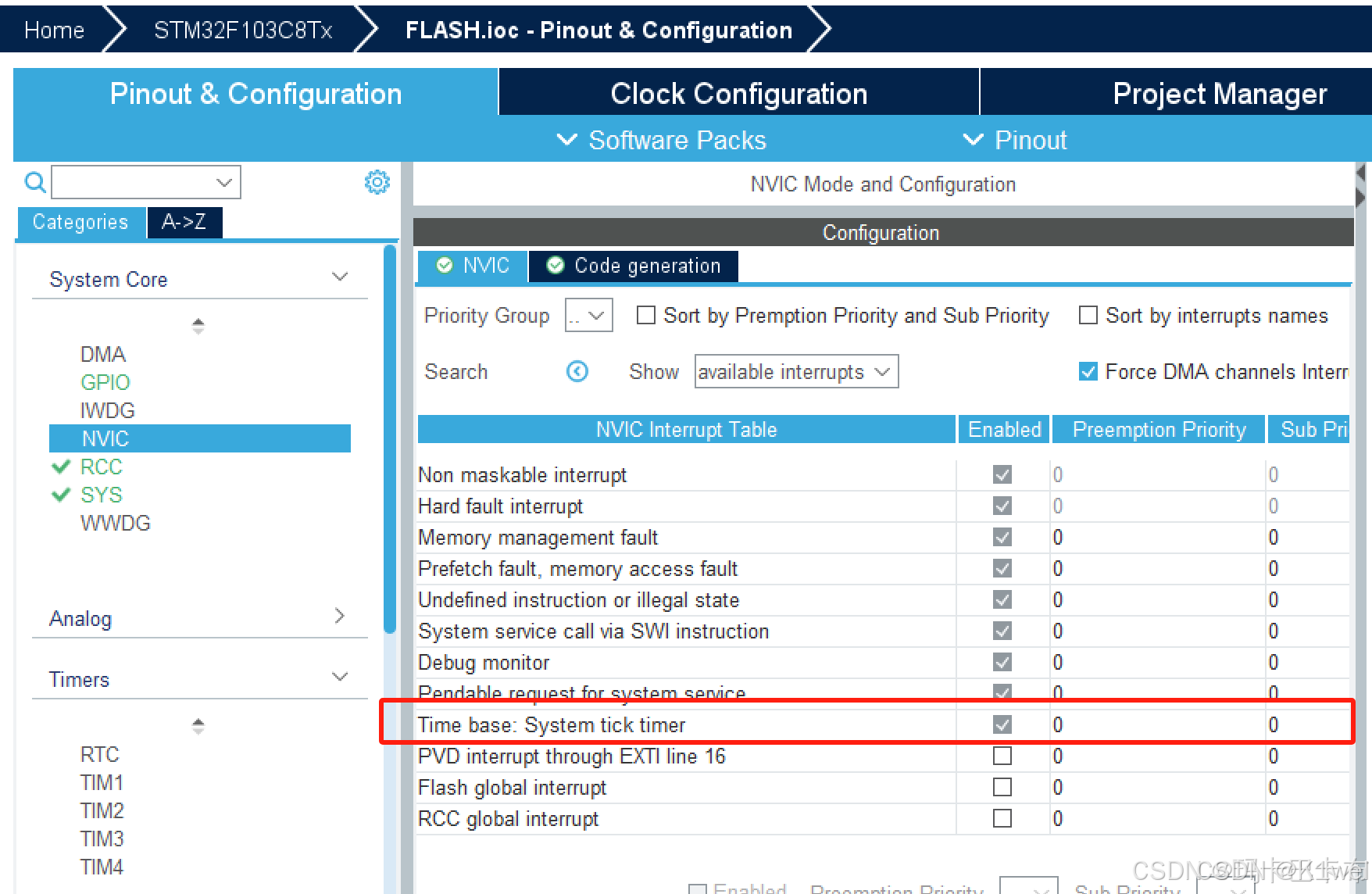The image size is (1372, 894).
Task: Collapse the System Core category
Action: click(x=340, y=277)
